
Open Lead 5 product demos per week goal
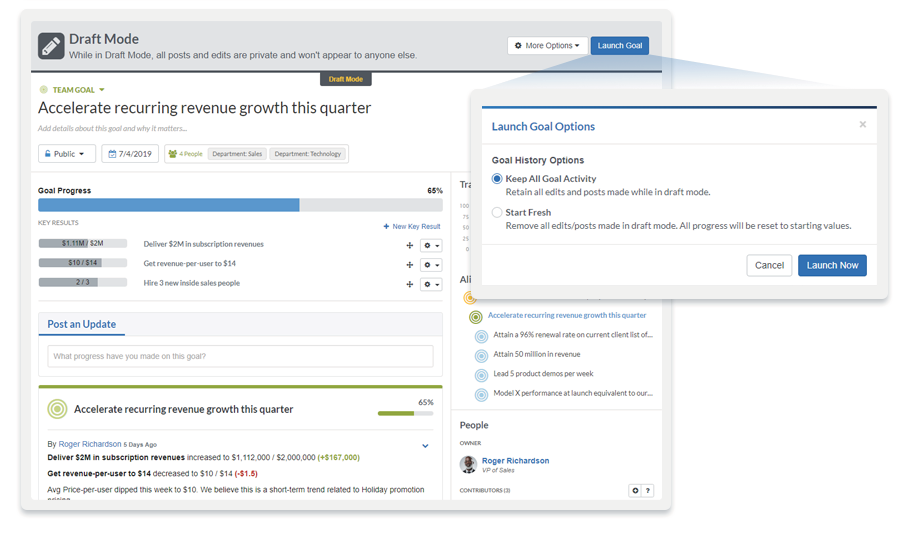click(x=543, y=374)
